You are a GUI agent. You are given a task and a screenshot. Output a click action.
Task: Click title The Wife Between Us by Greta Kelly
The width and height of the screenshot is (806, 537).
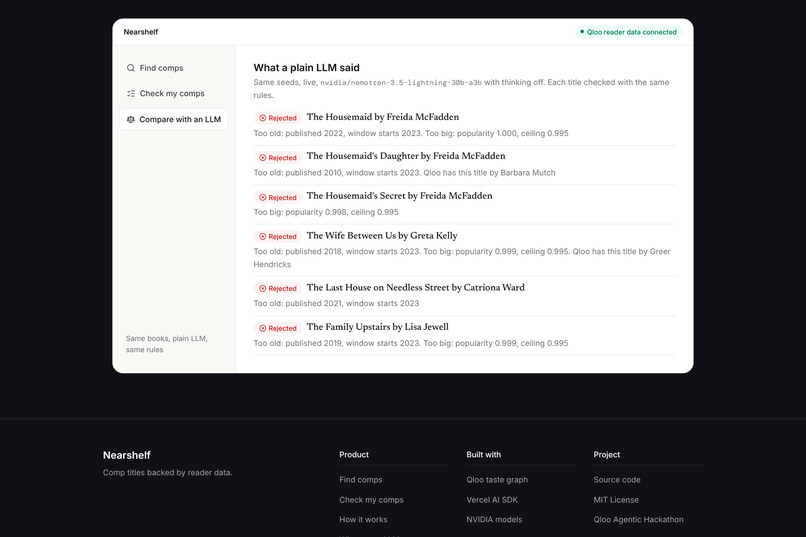[382, 235]
